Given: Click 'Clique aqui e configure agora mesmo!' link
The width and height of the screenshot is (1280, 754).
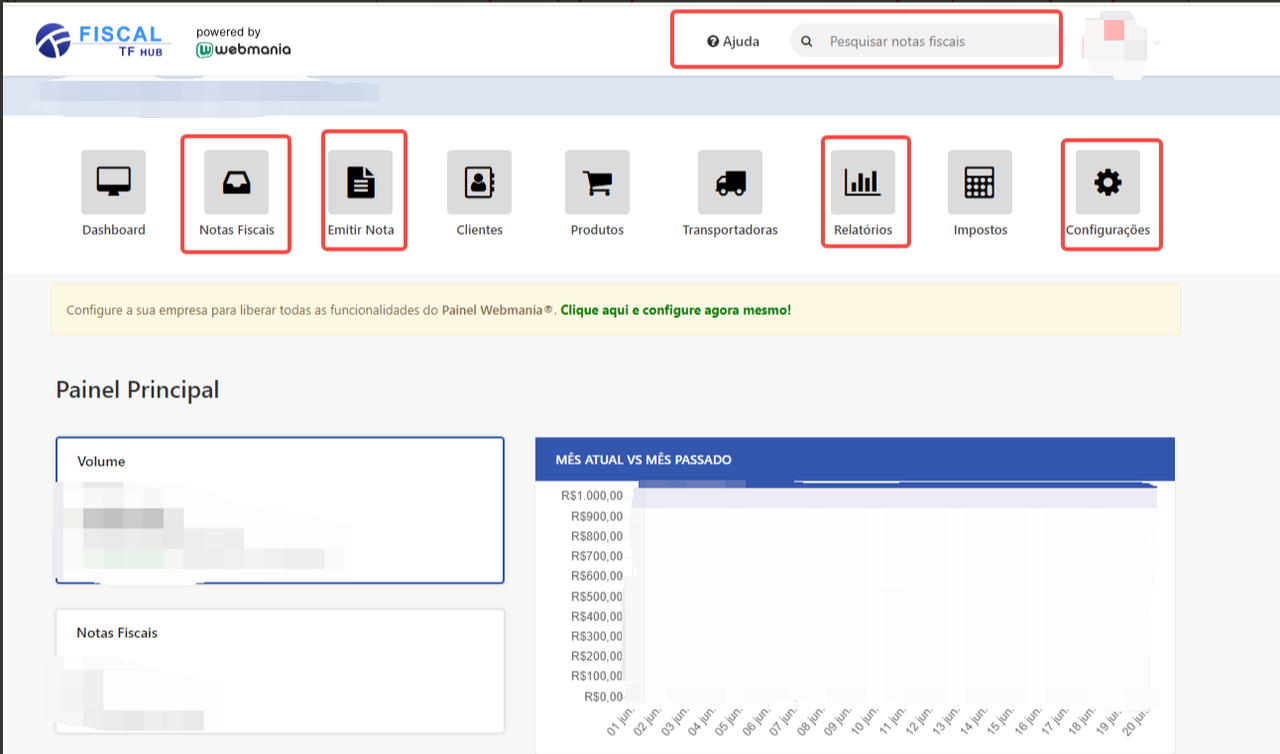Looking at the screenshot, I should pyautogui.click(x=675, y=310).
